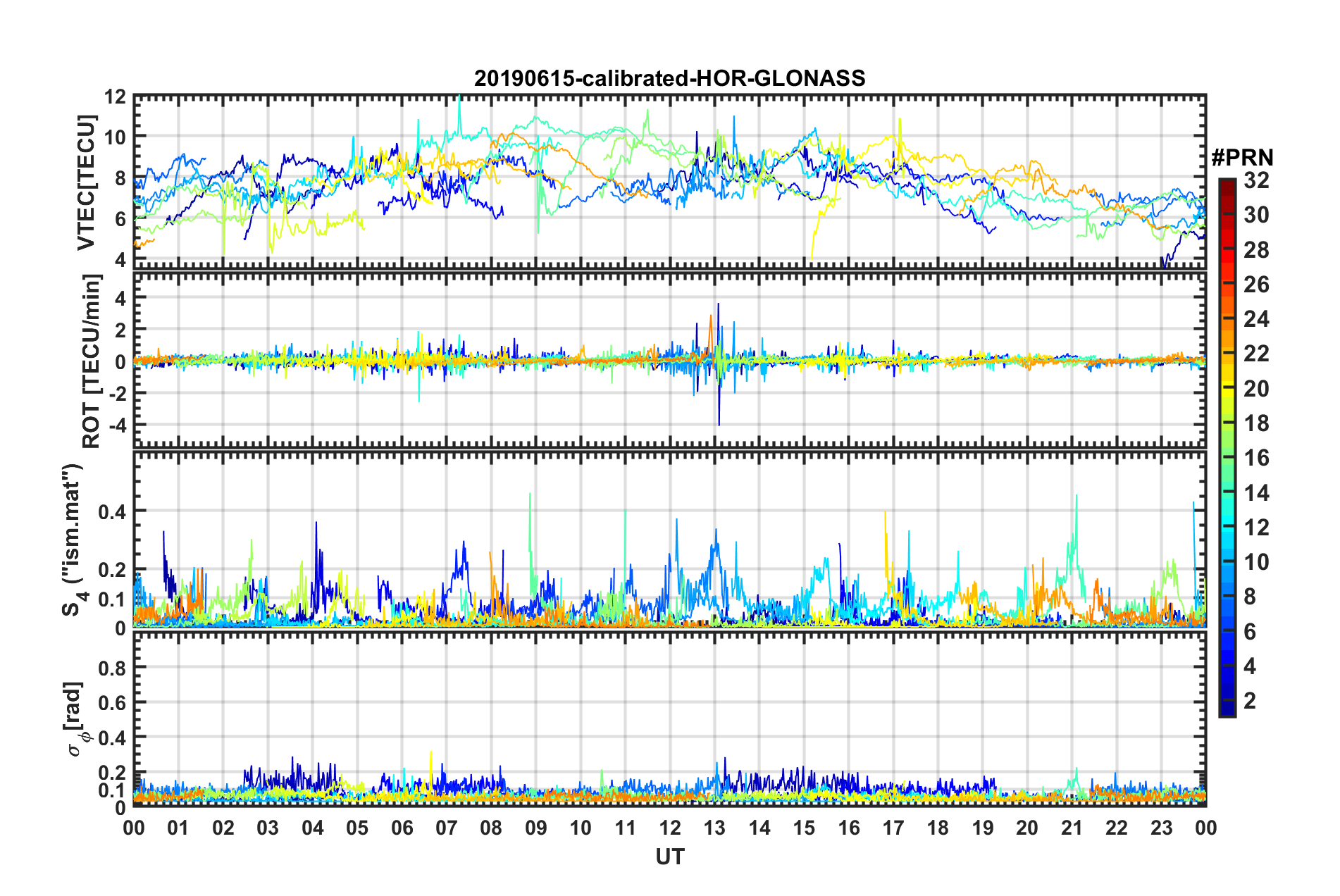Click the UT axis tick label 05
The height and width of the screenshot is (896, 1340).
click(357, 827)
